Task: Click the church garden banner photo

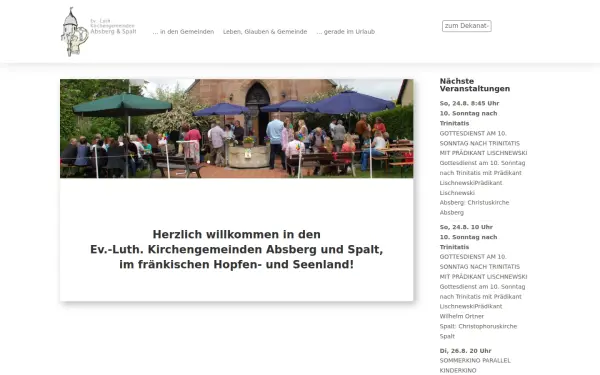Action: click(236, 129)
